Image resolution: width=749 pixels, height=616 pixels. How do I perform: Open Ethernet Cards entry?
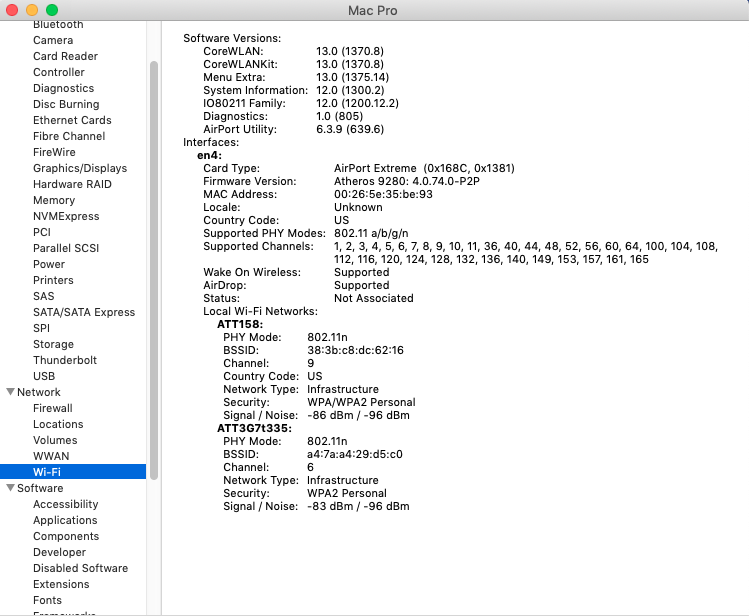pyautogui.click(x=72, y=120)
